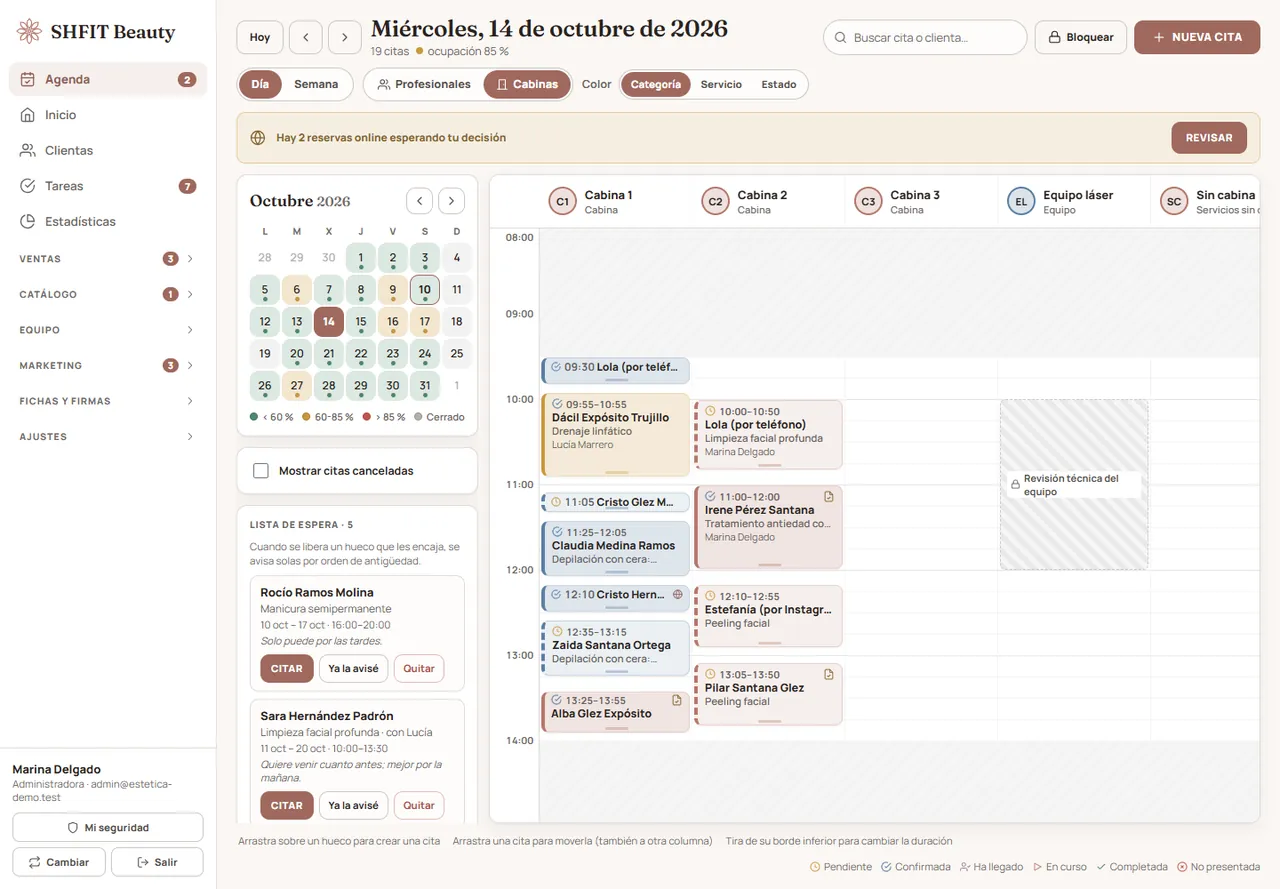This screenshot has height=889, width=1280.
Task: Expand the Marketing sidebar section
Action: 108,365
